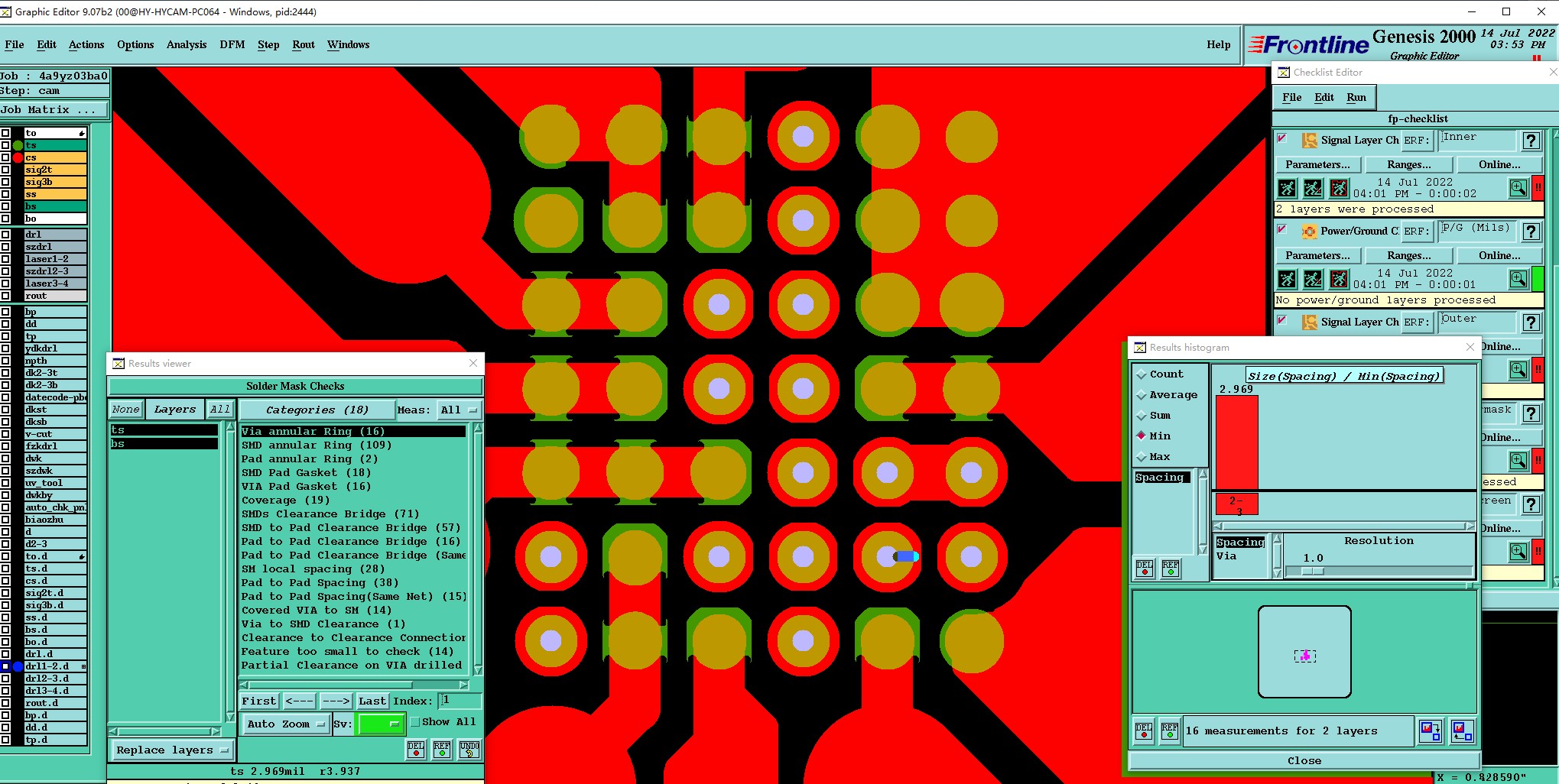Viewport: 1559px width, 784px height.
Task: Enable Show All checkbox in Results viewer
Action: click(415, 722)
